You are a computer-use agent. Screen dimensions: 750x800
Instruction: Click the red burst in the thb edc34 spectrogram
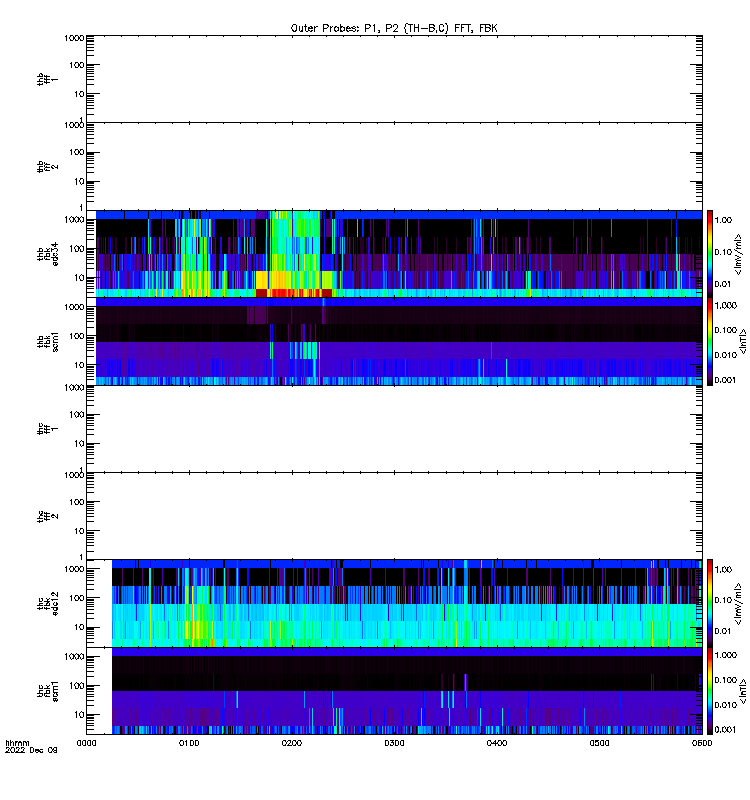pyautogui.click(x=293, y=293)
